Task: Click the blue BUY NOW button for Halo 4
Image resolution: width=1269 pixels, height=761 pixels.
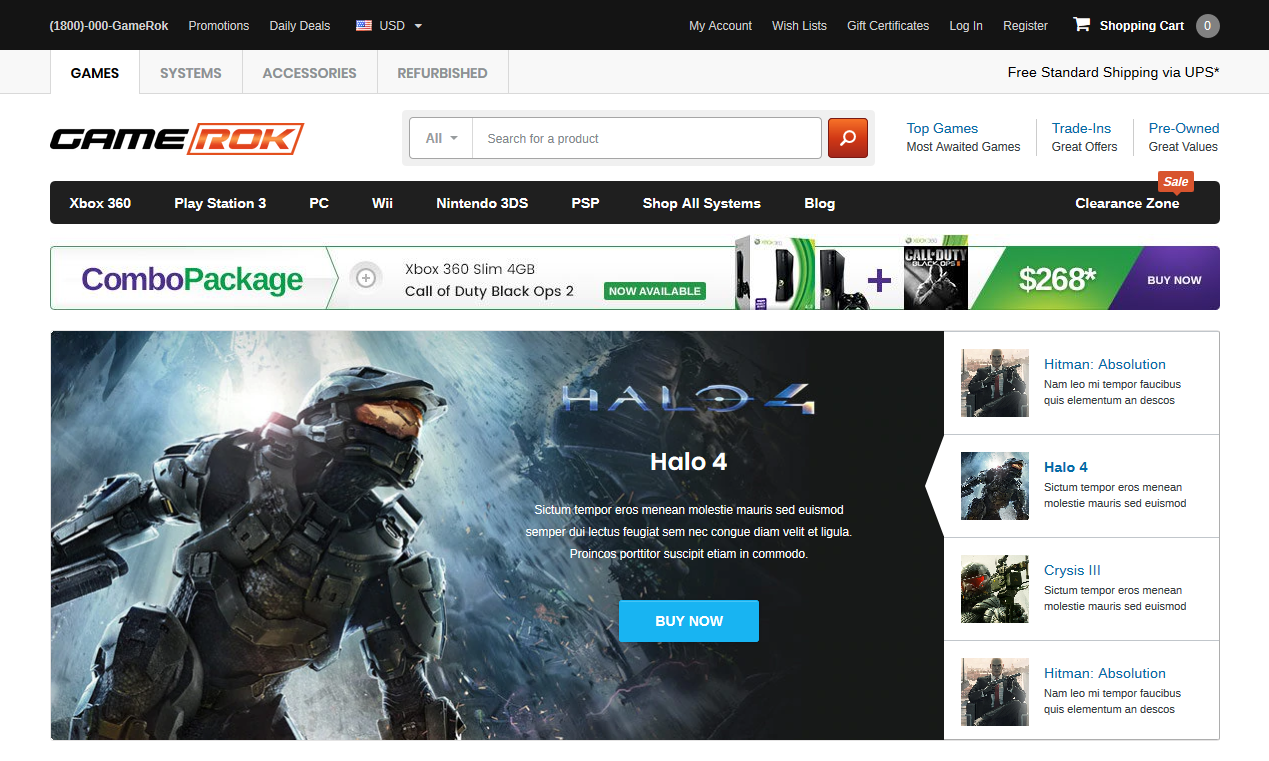Action: (x=689, y=621)
